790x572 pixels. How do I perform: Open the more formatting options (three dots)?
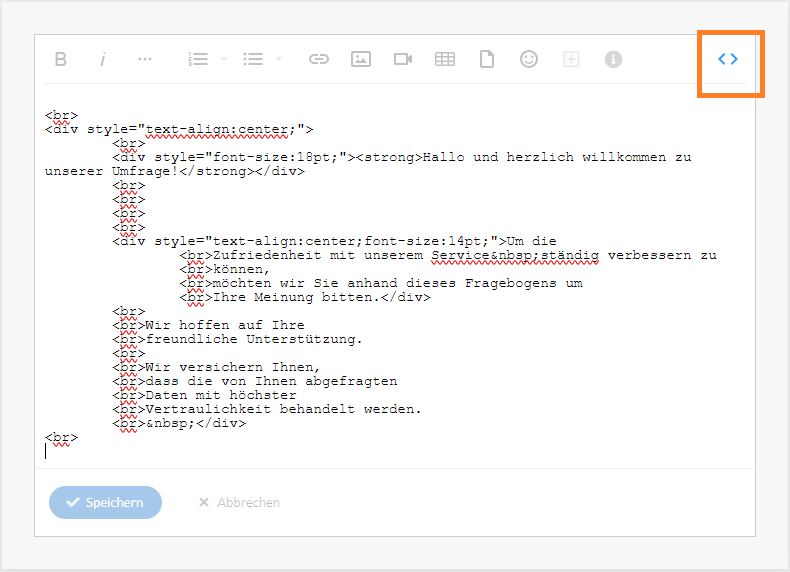click(x=145, y=59)
